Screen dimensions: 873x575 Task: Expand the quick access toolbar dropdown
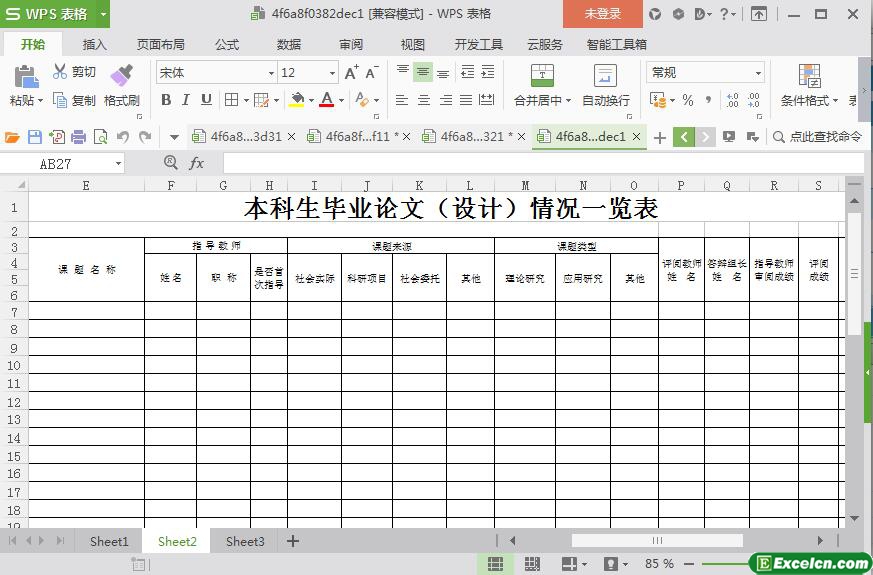tap(174, 137)
